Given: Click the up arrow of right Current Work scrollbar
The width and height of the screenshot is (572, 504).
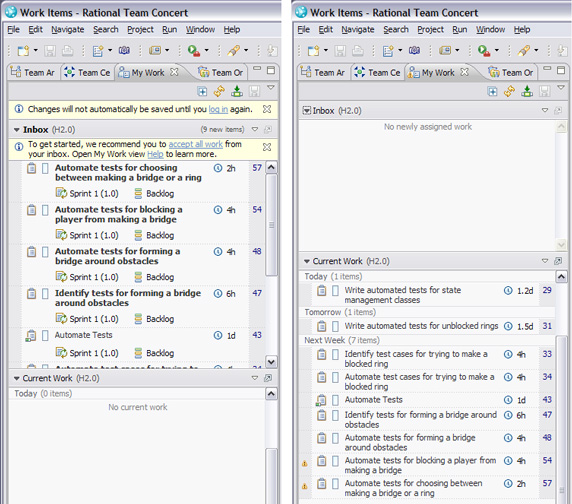Looking at the screenshot, I should point(561,277).
